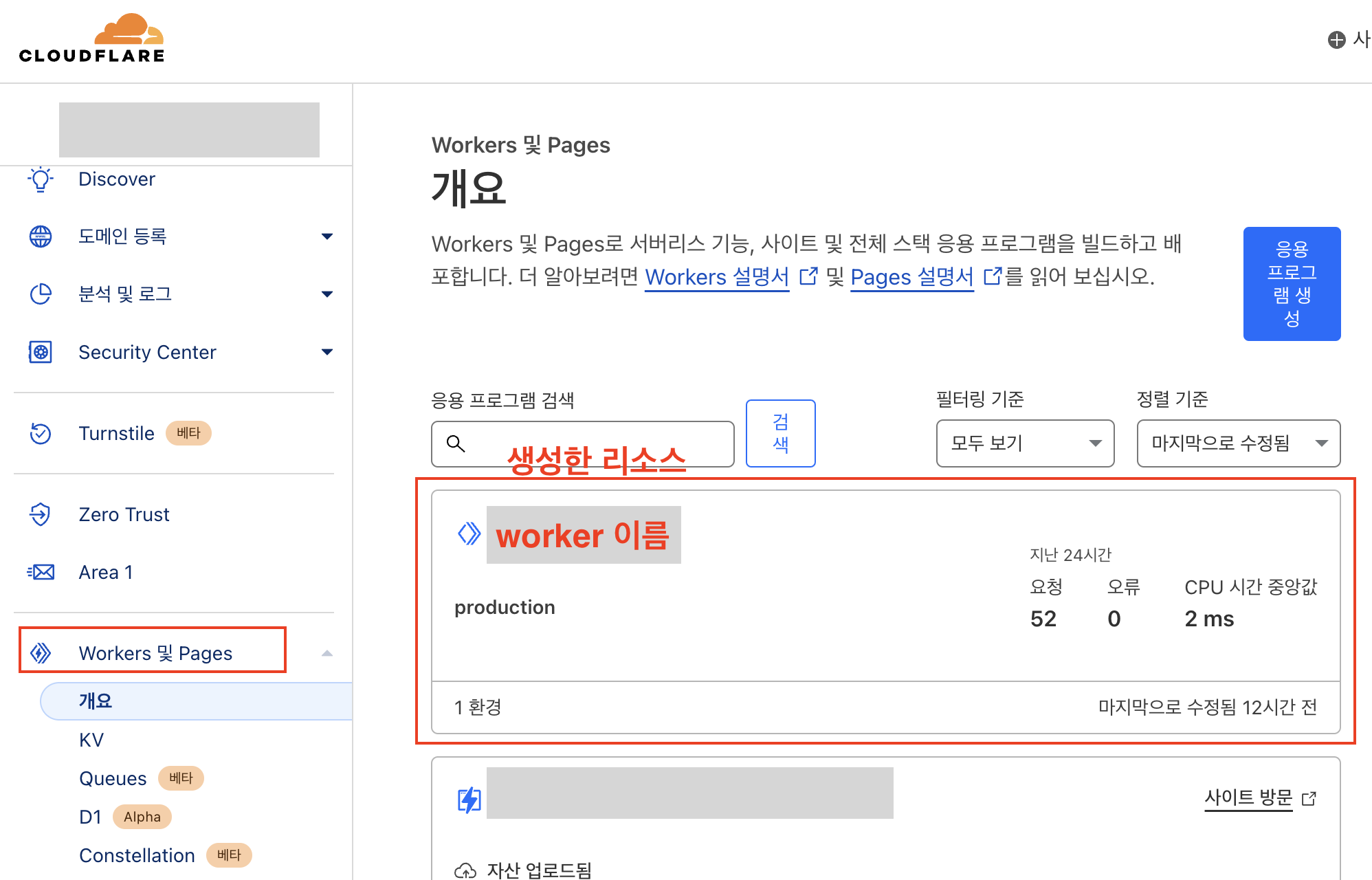Click the '1 환경' footer text
This screenshot has width=1372, height=880.
478,707
